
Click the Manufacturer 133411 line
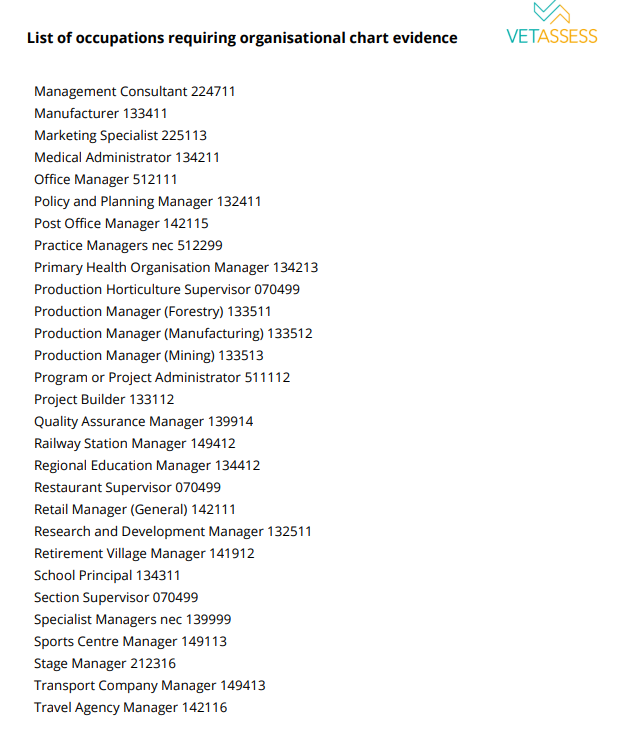coord(101,114)
